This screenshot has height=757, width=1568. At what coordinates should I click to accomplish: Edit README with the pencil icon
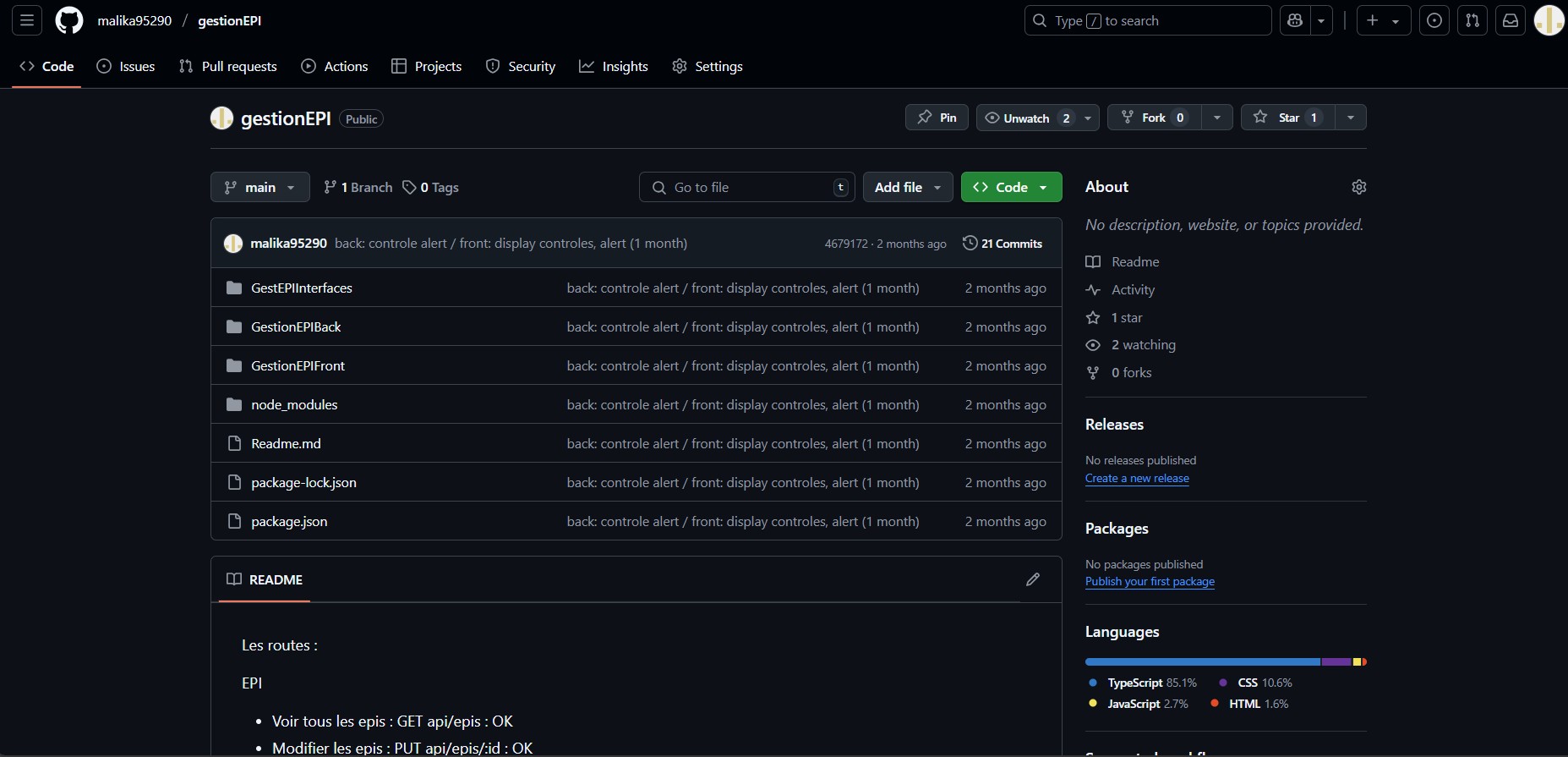coord(1033,579)
